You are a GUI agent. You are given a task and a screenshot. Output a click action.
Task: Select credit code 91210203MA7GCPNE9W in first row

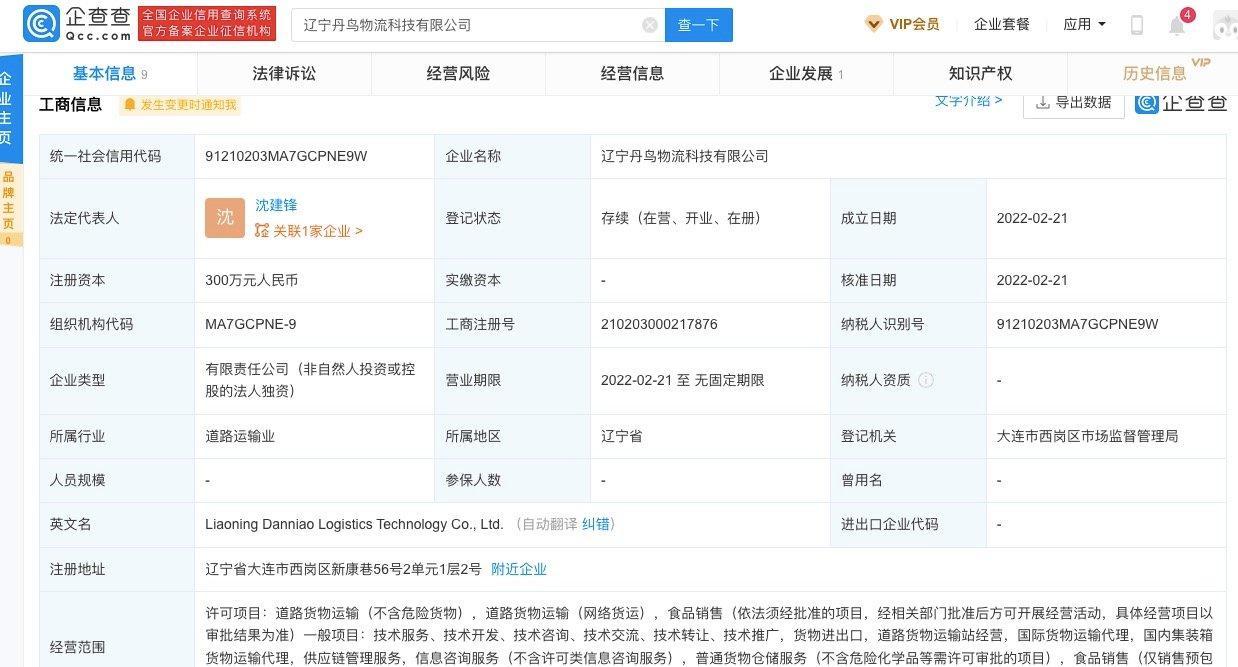(286, 156)
